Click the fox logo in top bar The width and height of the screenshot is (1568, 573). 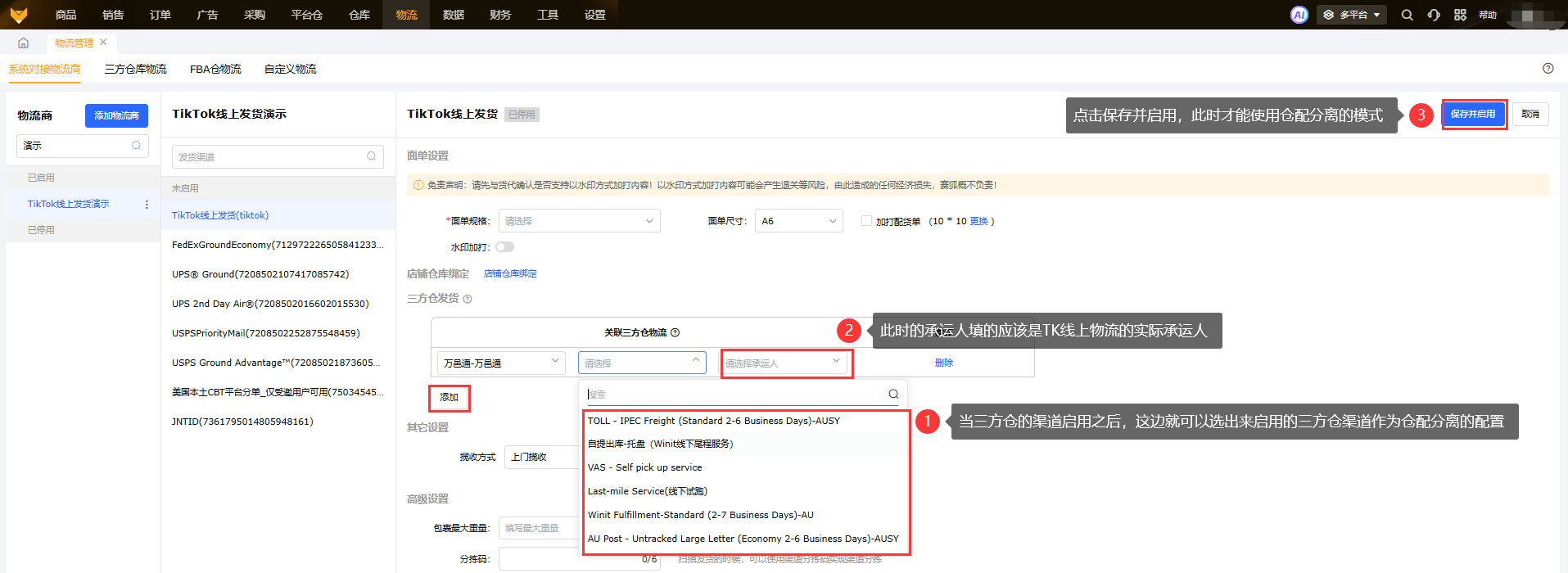pyautogui.click(x=18, y=15)
